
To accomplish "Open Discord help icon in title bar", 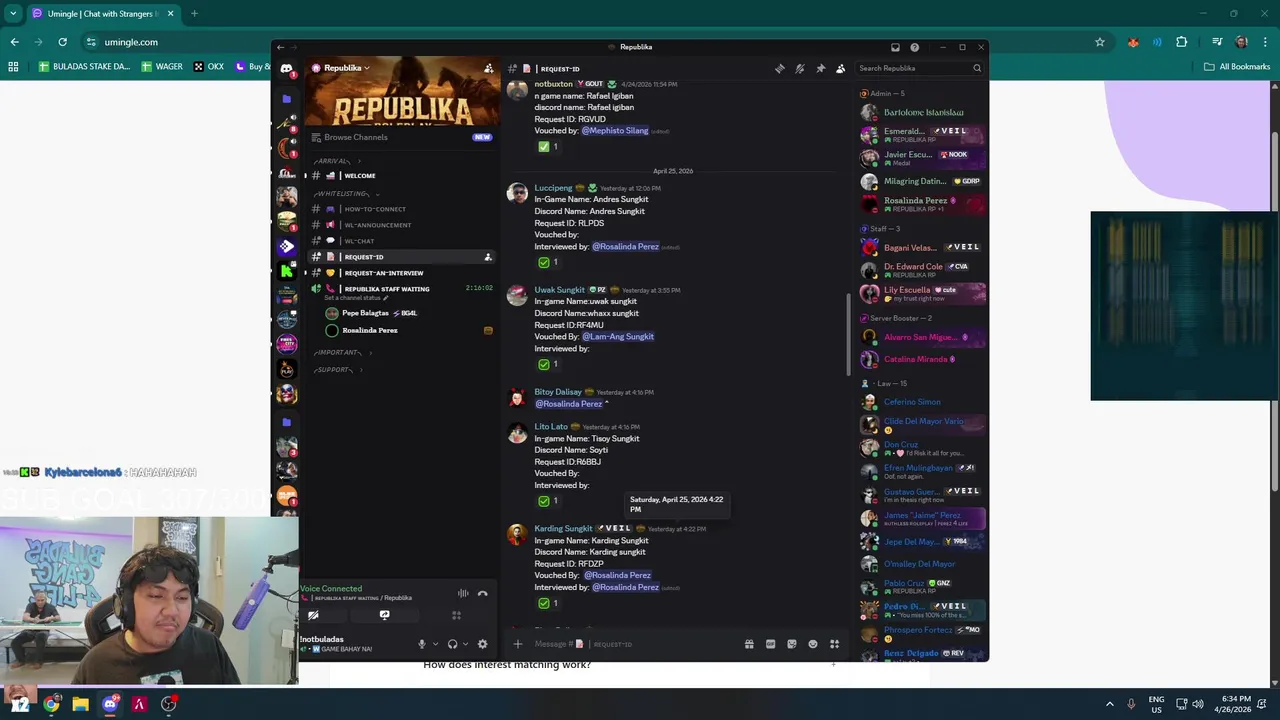I will [914, 47].
